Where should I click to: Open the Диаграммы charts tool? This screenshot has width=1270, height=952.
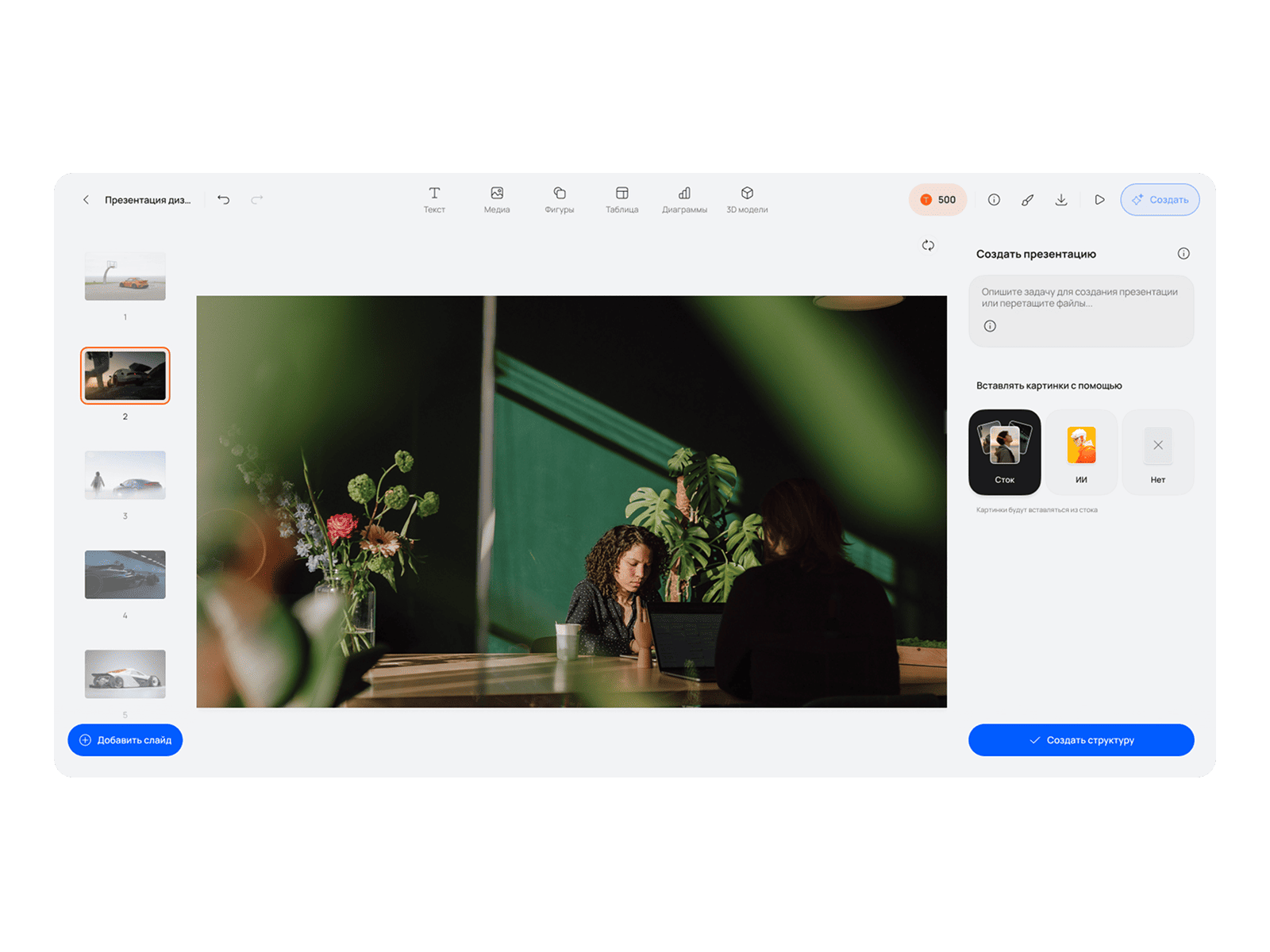[684, 199]
